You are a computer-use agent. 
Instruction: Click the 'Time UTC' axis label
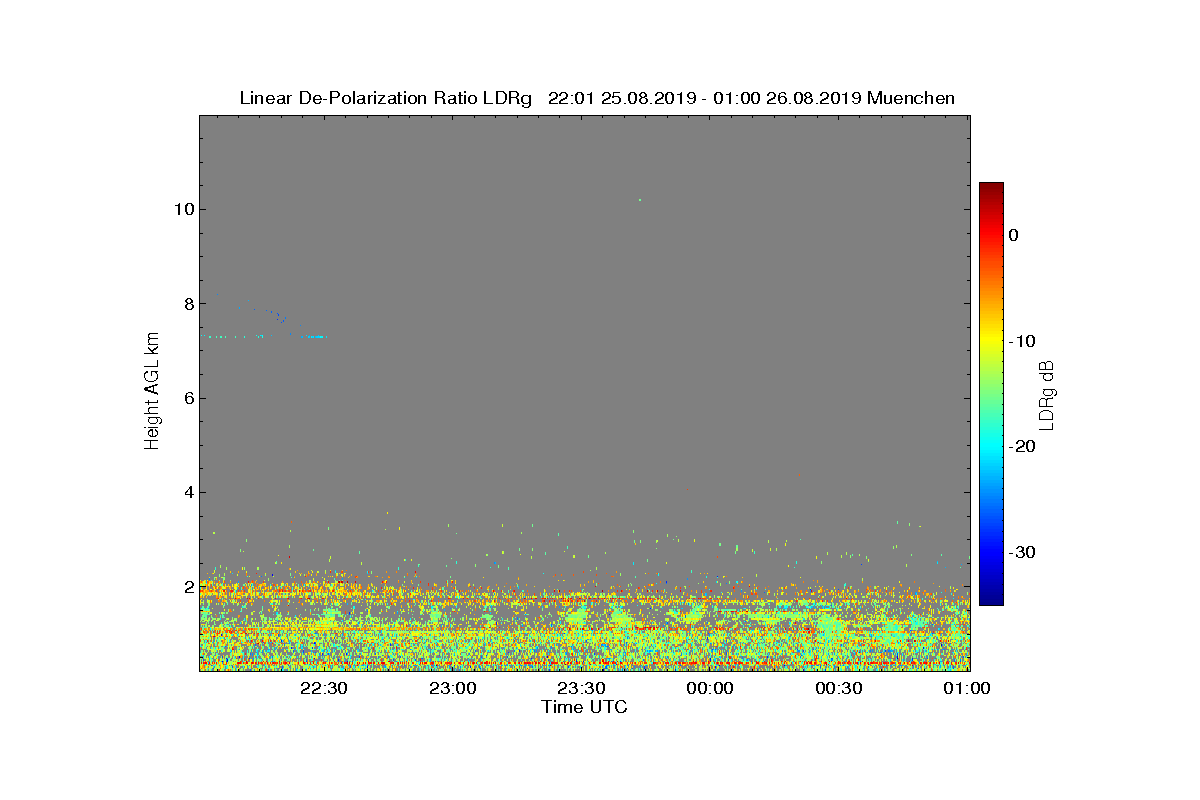pos(584,708)
